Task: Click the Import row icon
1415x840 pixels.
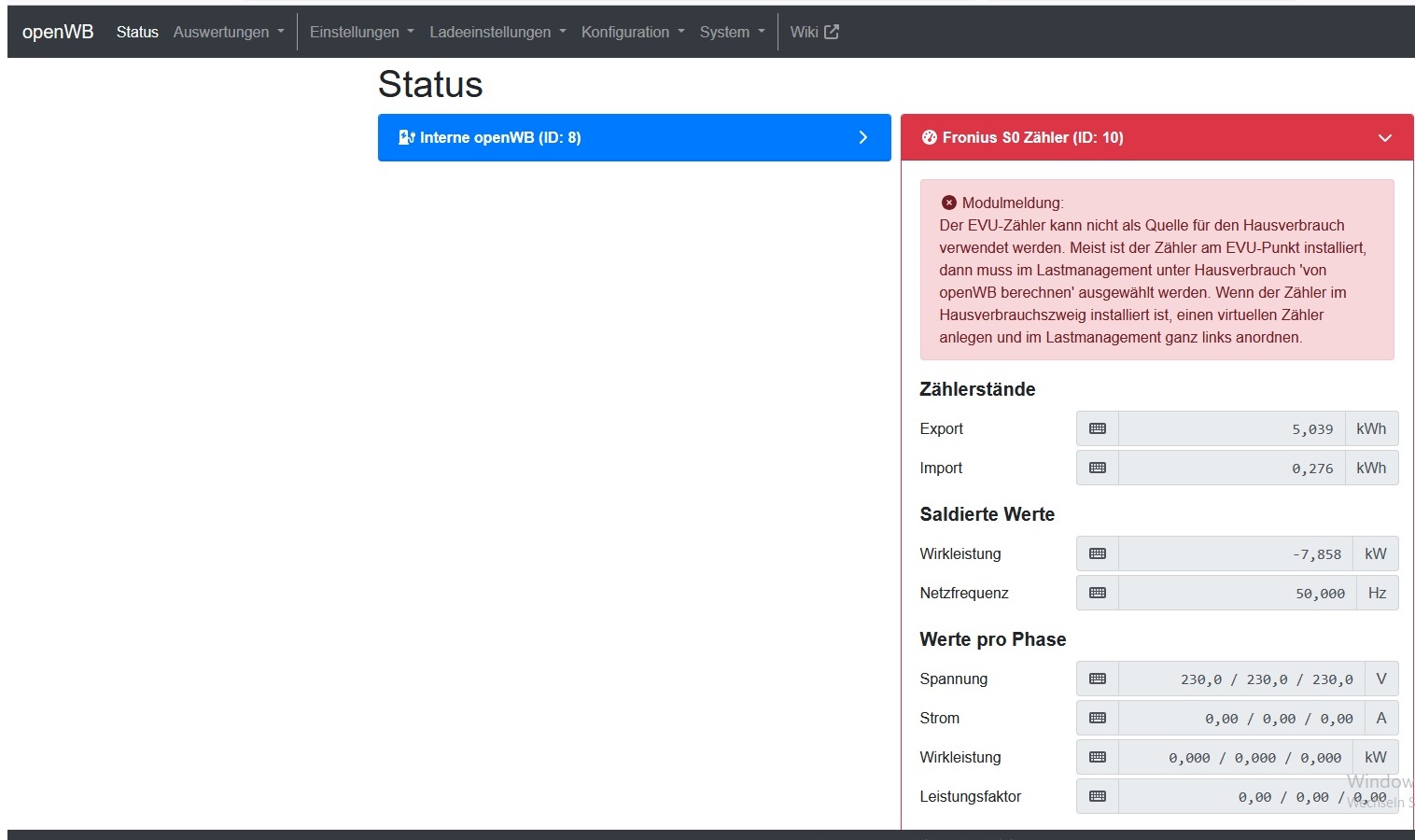Action: 1098,468
